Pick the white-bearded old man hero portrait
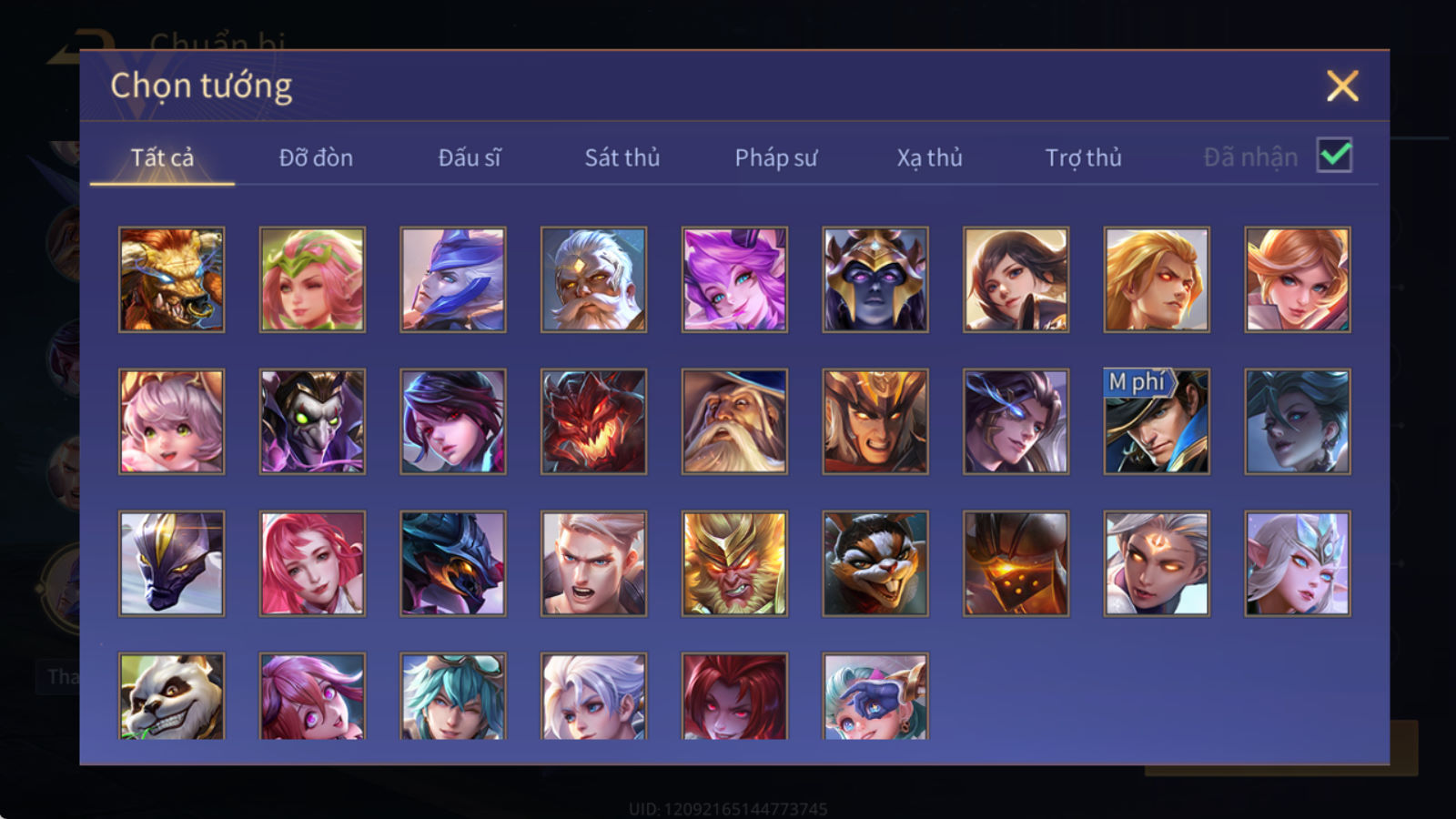The height and width of the screenshot is (819, 1456). click(593, 279)
